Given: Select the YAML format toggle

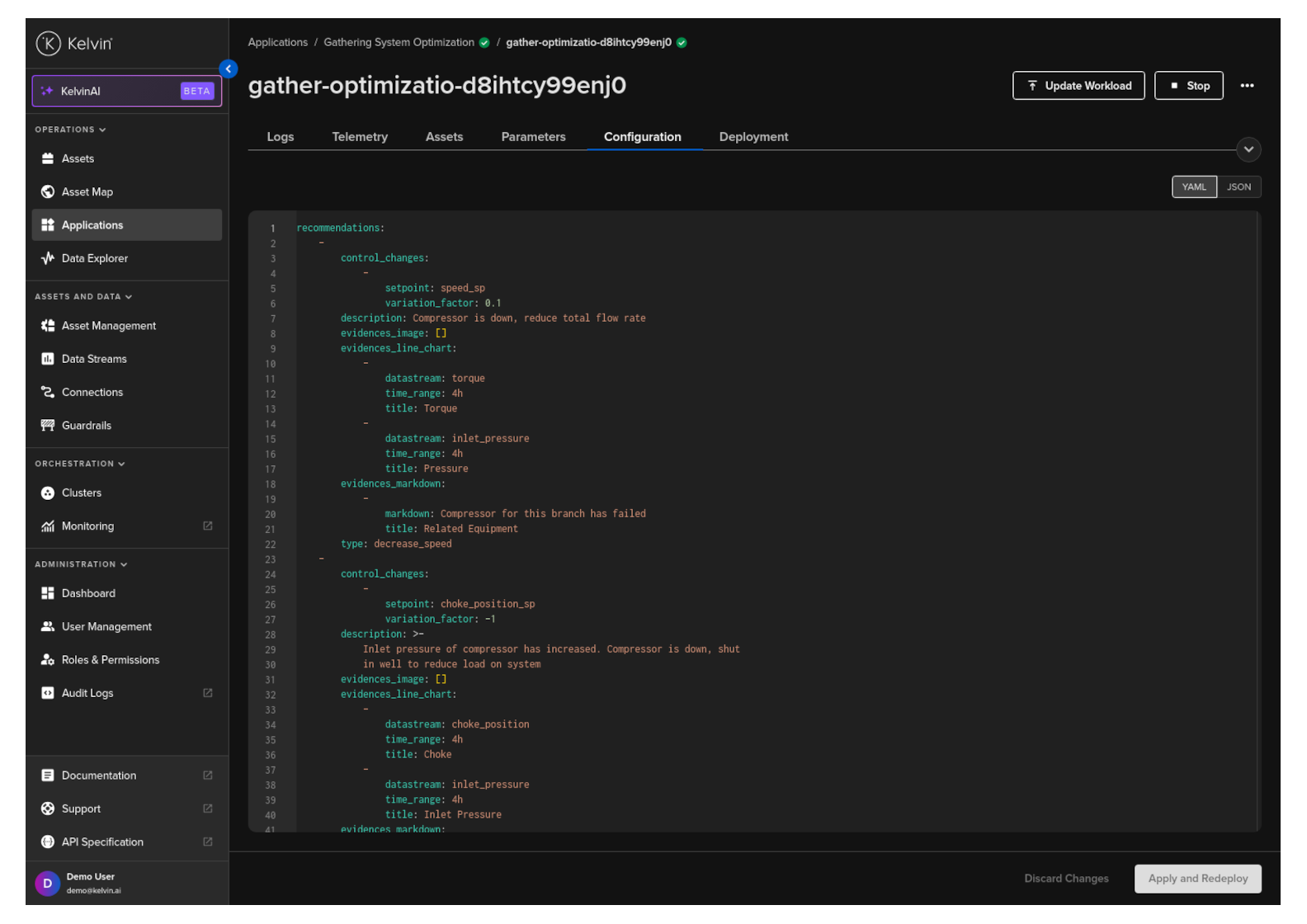Looking at the screenshot, I should [1194, 187].
